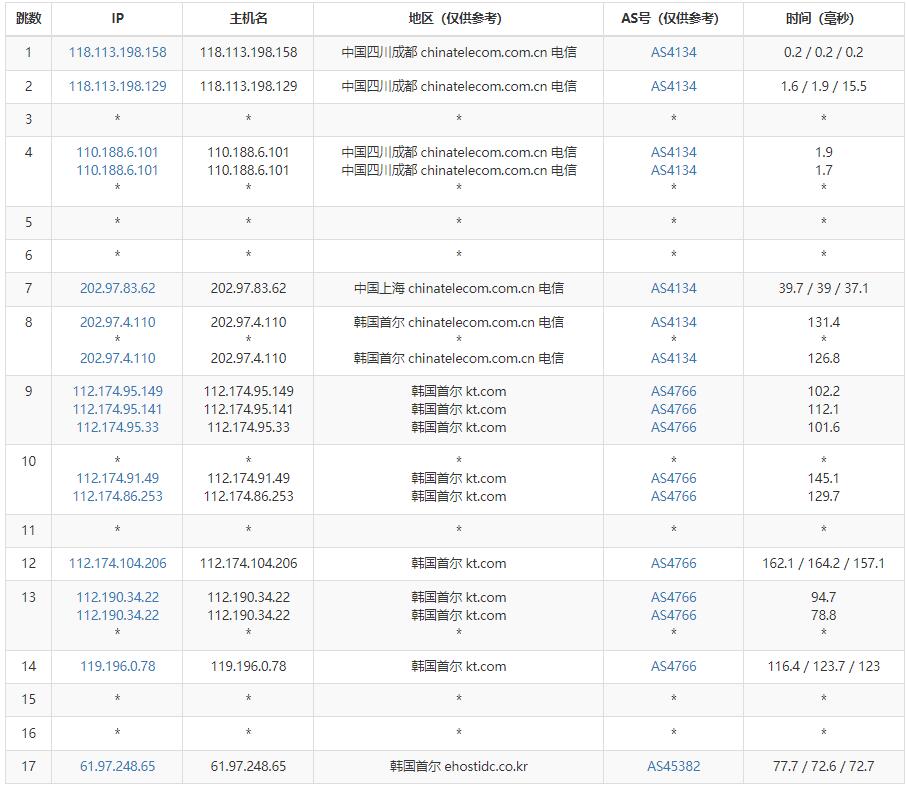Image resolution: width=907 pixels, height=787 pixels.
Task: Select time value 77.7 / 72.6 / 72.7
Action: [x=823, y=766]
